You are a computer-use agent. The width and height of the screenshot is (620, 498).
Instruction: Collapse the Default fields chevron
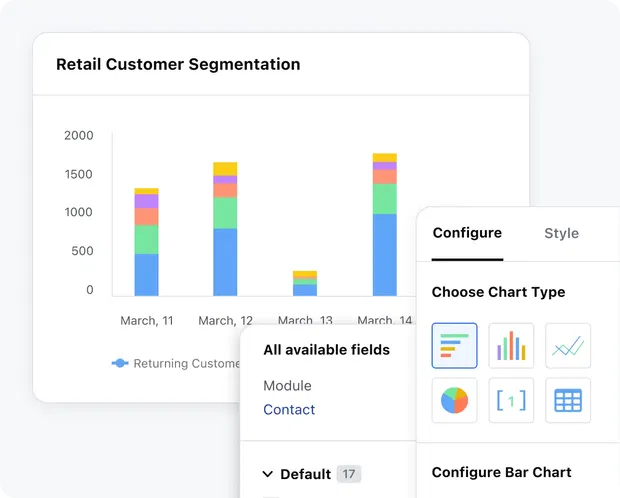268,475
